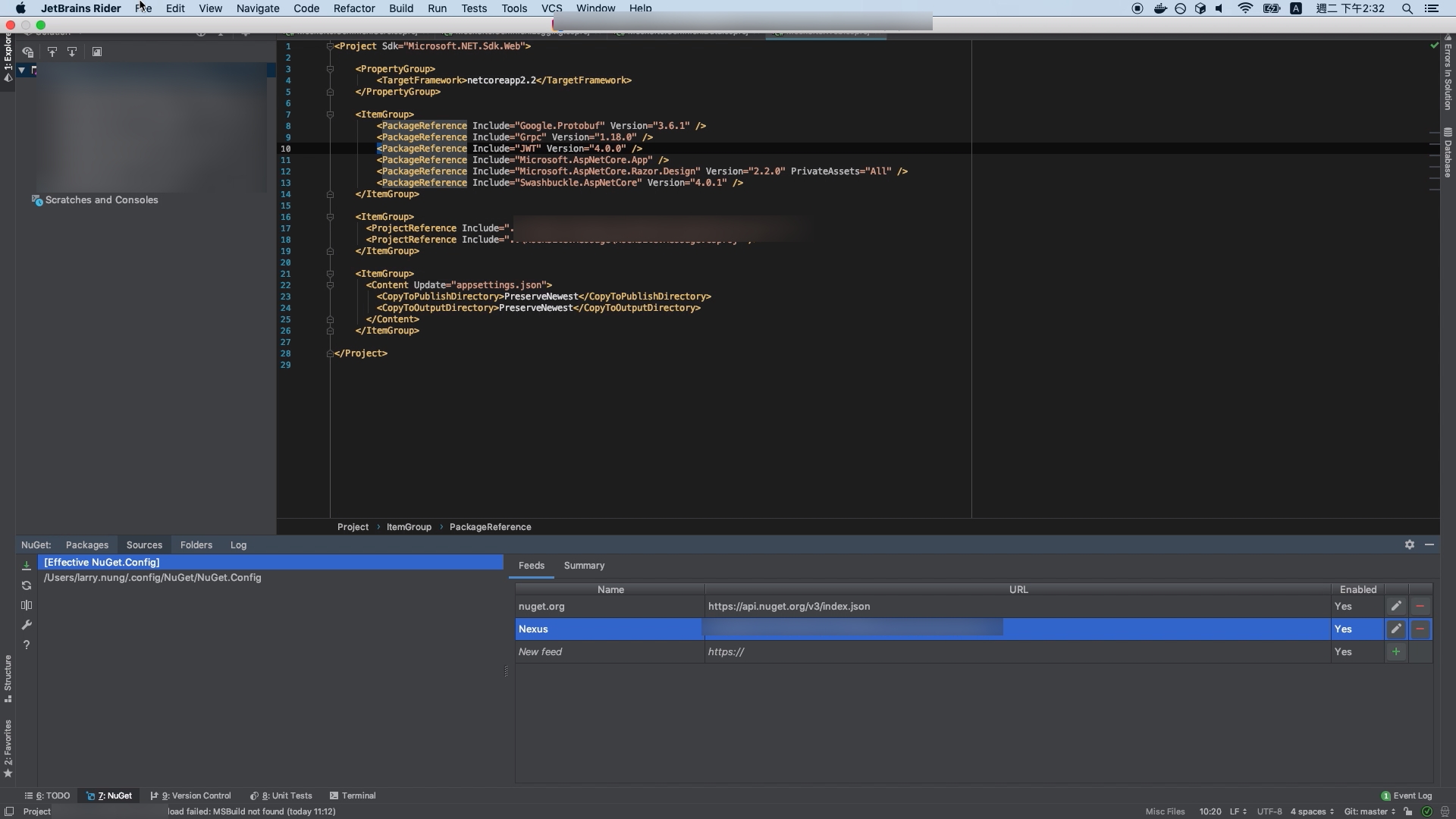
Task: Fold the Content element at line 22
Action: 330,285
